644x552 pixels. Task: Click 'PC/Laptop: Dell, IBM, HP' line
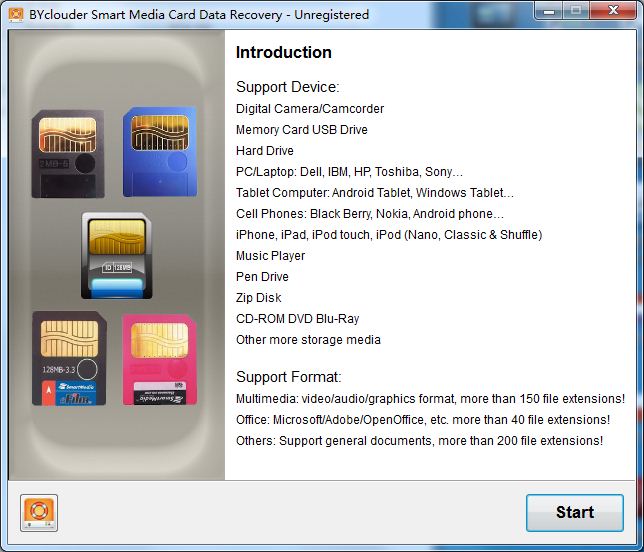[349, 172]
